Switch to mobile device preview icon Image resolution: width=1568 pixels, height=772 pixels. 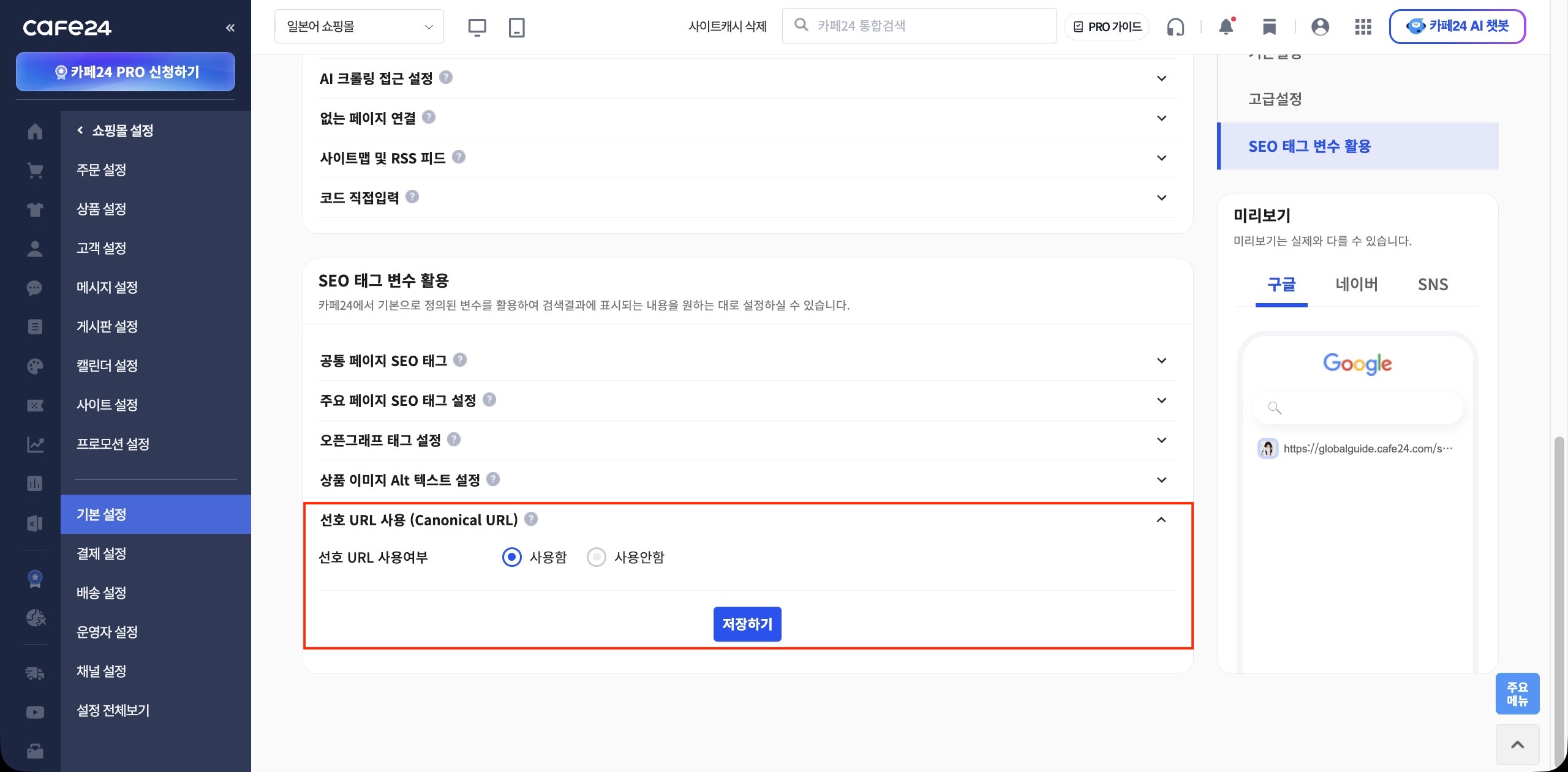(x=517, y=28)
